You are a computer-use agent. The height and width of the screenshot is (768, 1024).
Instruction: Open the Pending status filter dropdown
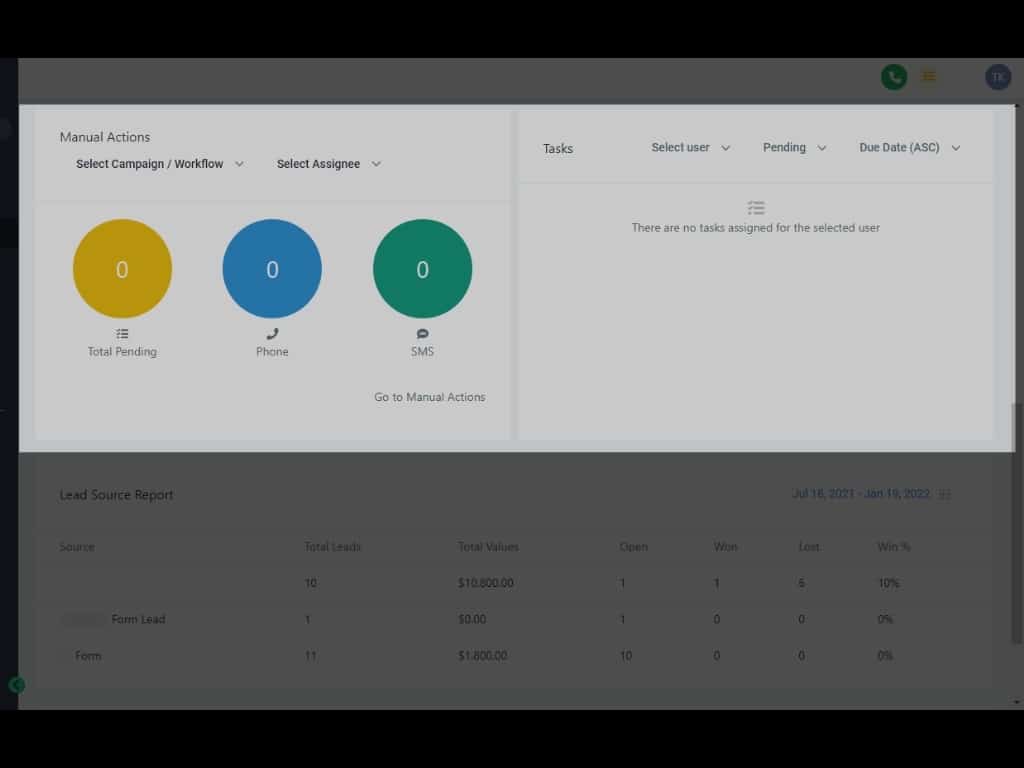point(795,148)
